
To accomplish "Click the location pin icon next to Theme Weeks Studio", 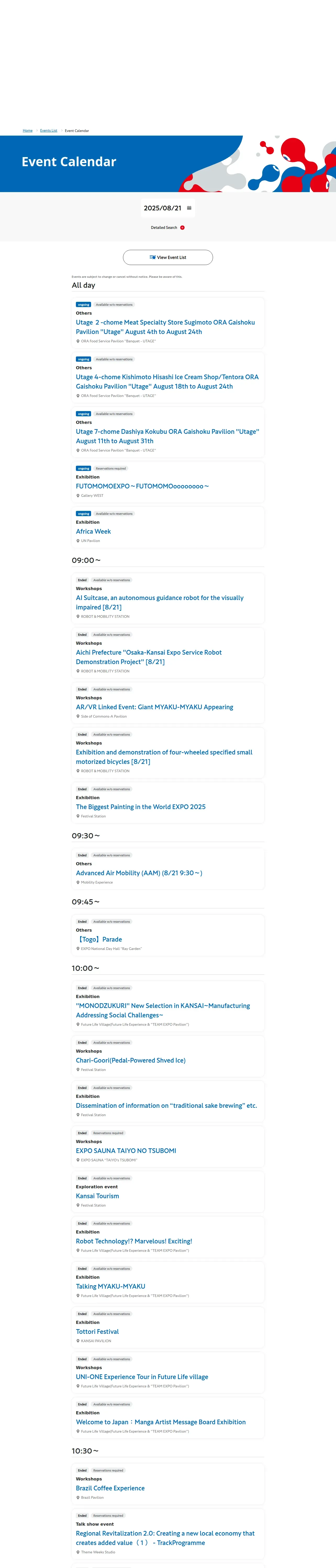I will click(78, 1552).
